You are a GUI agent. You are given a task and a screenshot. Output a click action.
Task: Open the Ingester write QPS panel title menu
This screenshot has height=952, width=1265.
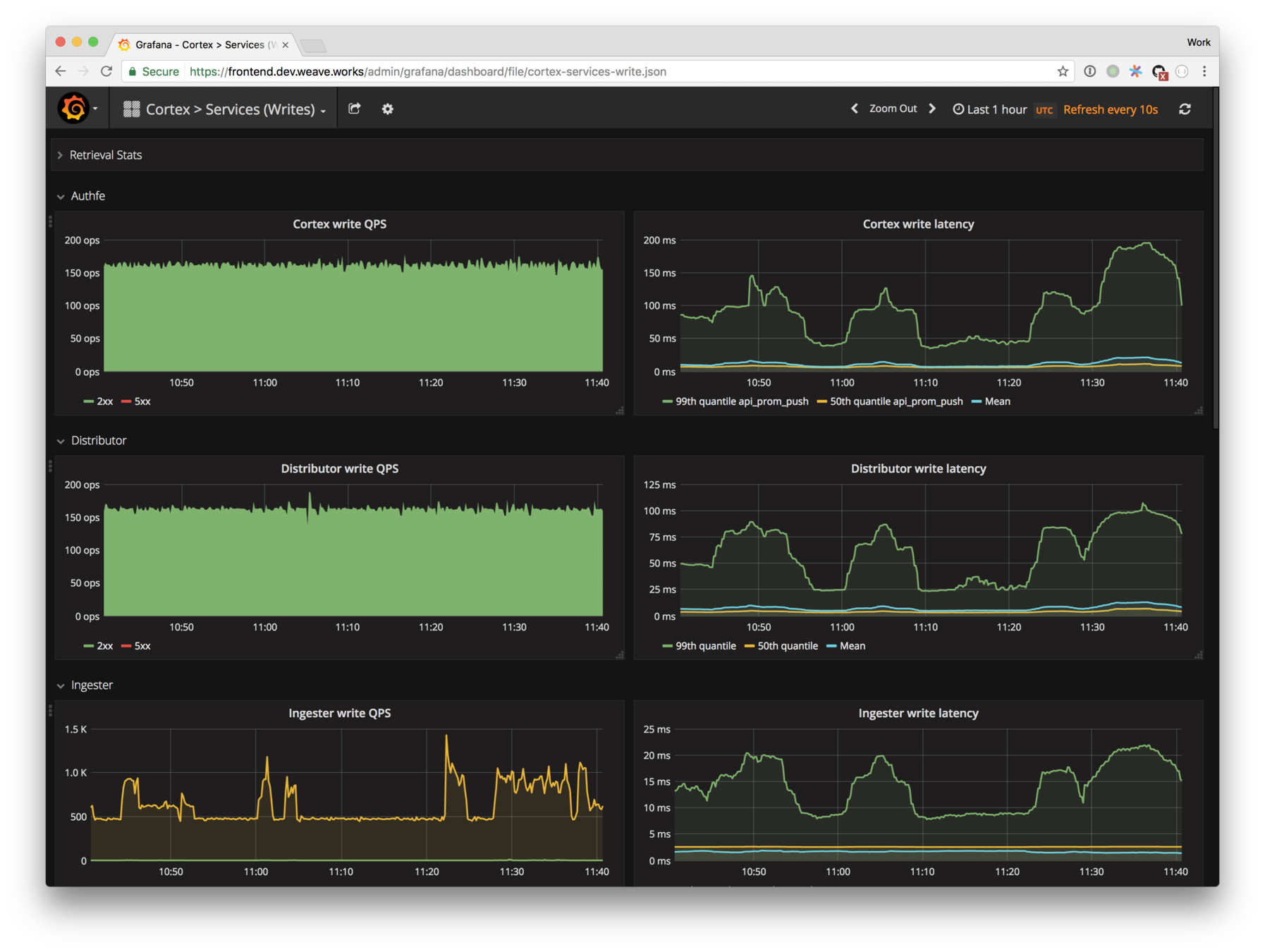coord(340,714)
